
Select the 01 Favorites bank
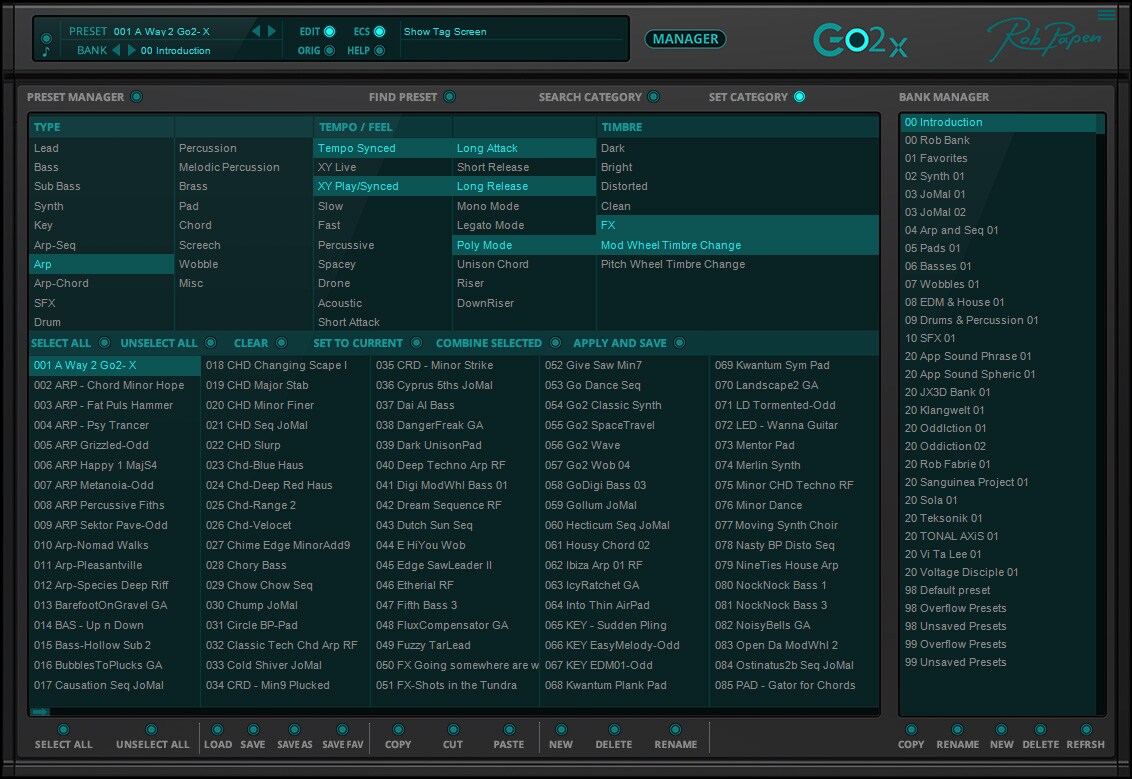998,158
